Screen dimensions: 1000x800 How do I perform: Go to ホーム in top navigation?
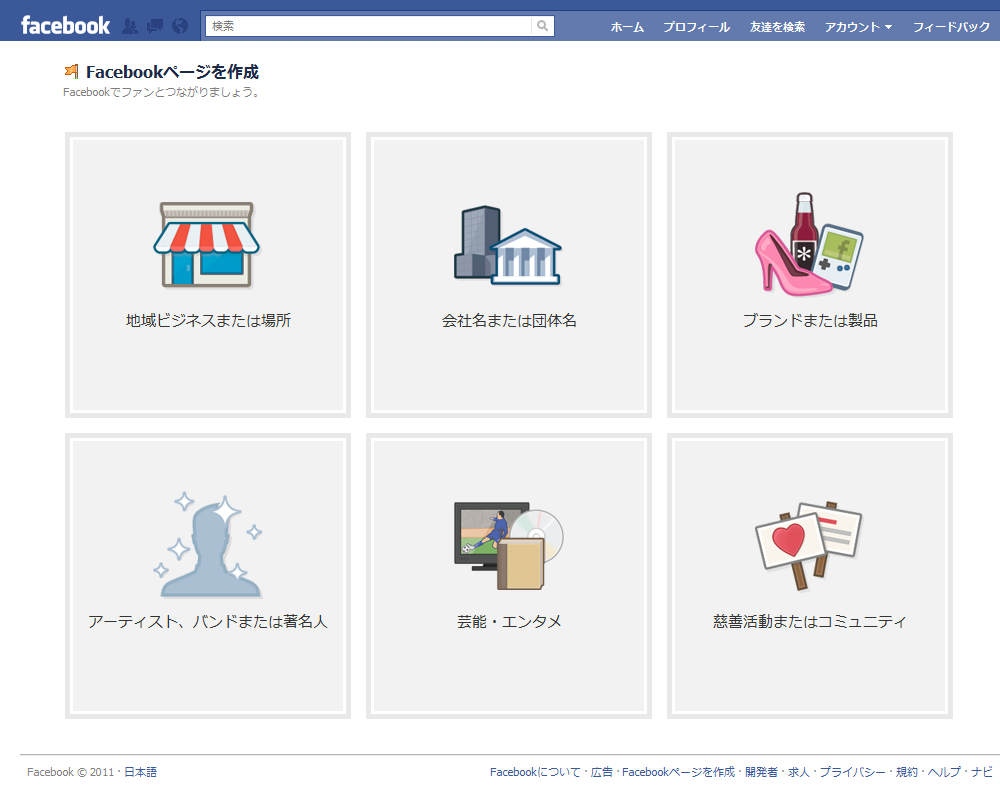pyautogui.click(x=627, y=27)
